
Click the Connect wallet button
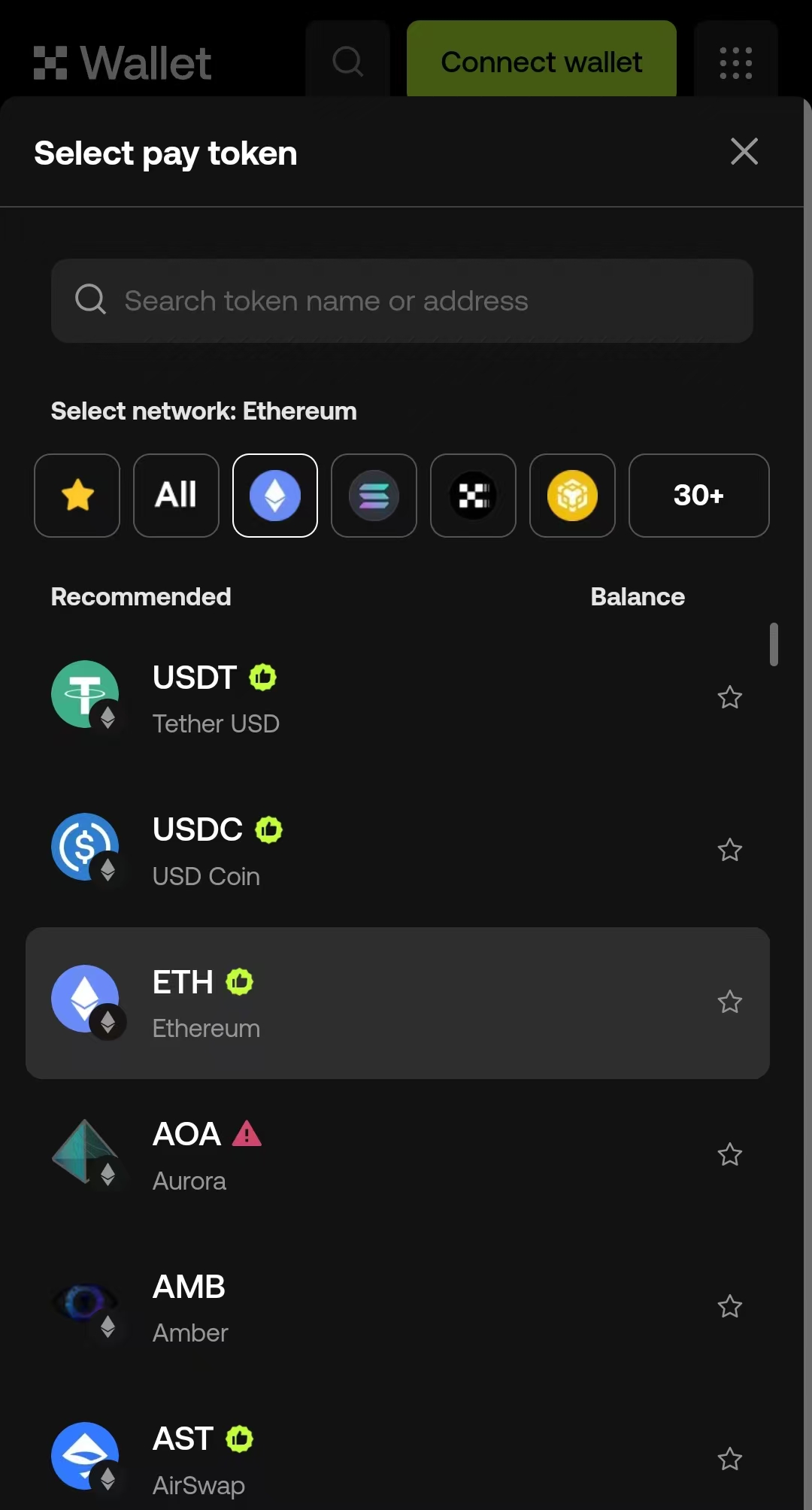[x=541, y=62]
